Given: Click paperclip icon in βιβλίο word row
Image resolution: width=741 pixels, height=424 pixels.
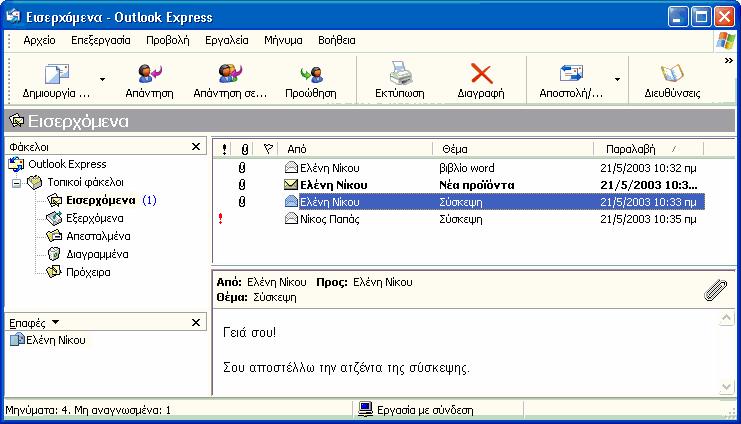Looking at the screenshot, I should point(242,168).
